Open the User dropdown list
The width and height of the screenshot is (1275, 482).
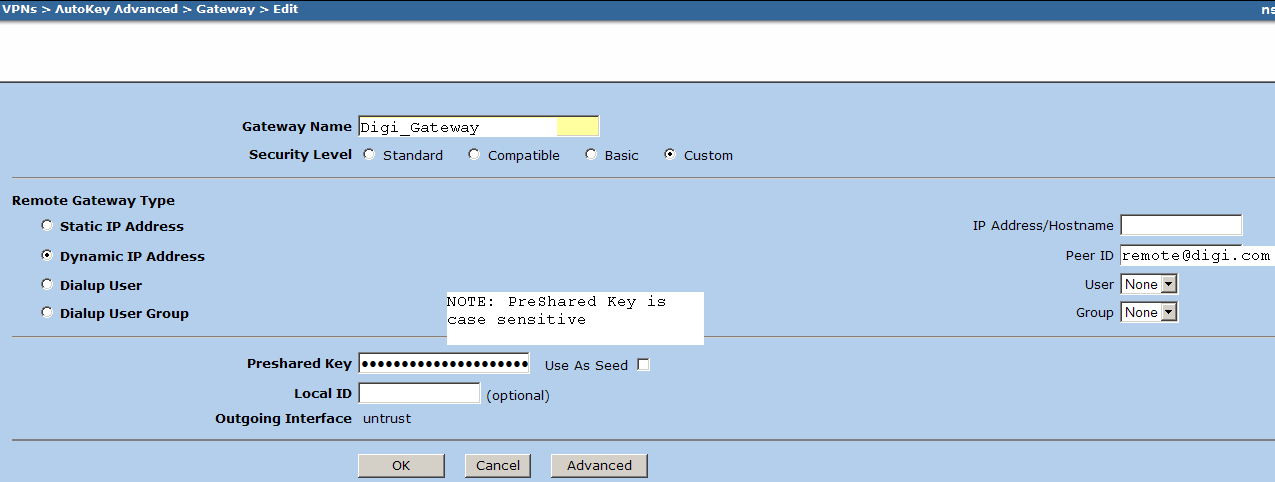point(1150,285)
